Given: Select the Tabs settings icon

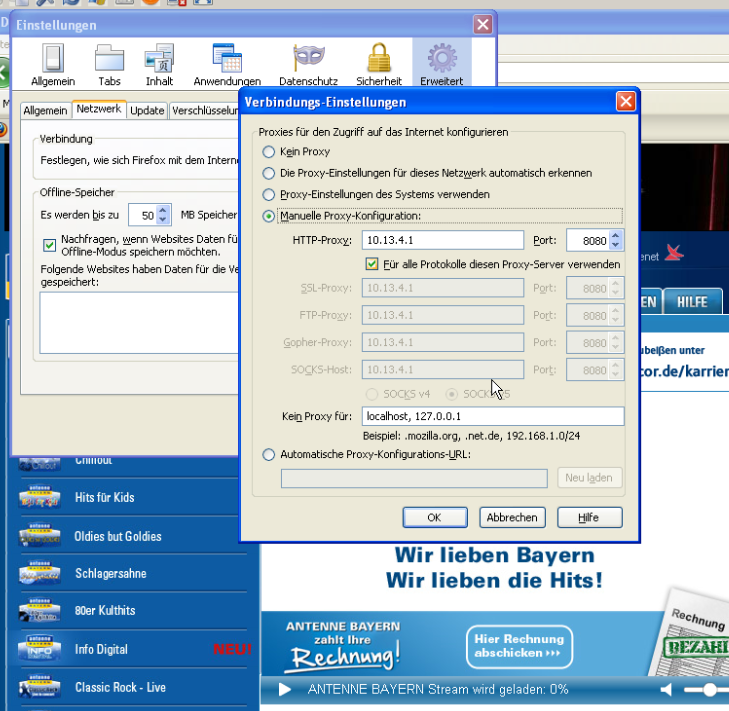Looking at the screenshot, I should [109, 64].
